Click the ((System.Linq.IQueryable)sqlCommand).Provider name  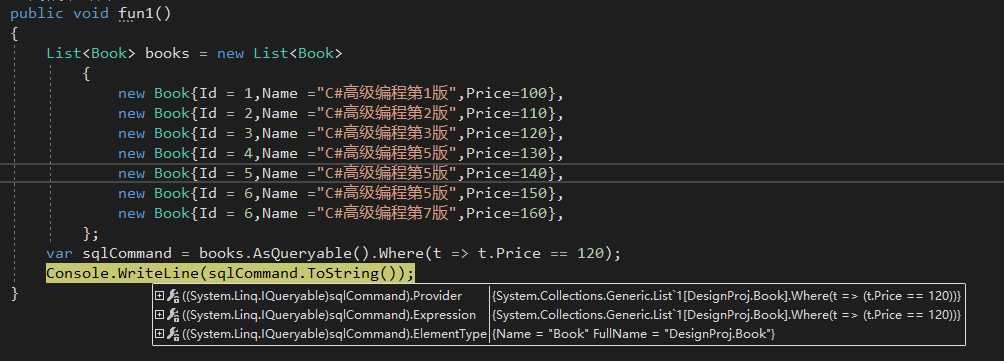[322, 296]
